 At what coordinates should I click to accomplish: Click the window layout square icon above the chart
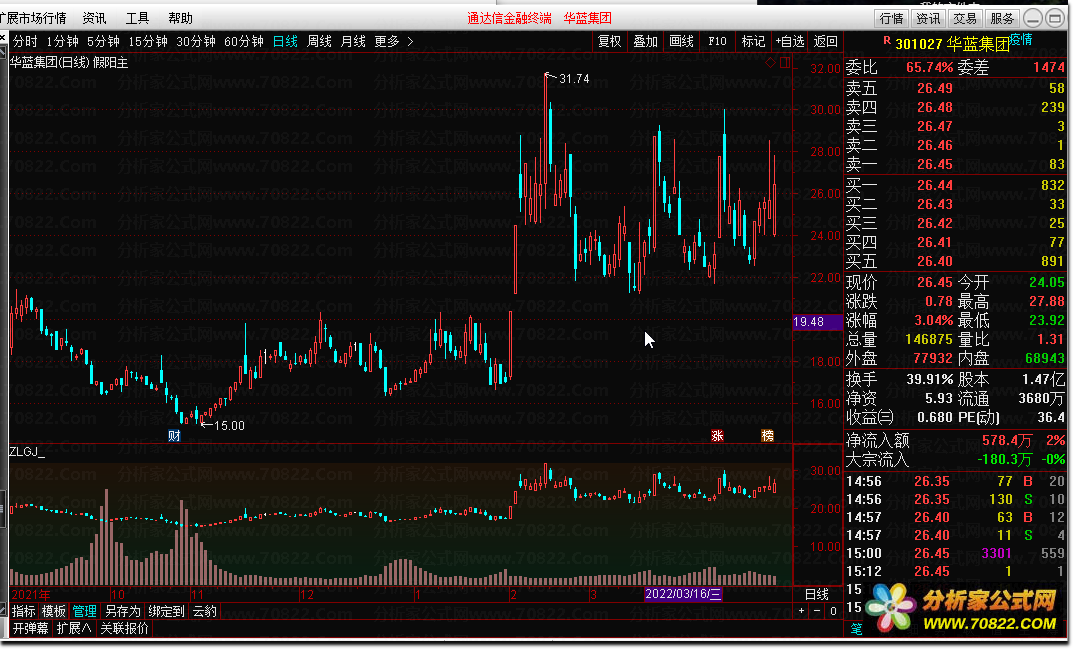pos(785,62)
